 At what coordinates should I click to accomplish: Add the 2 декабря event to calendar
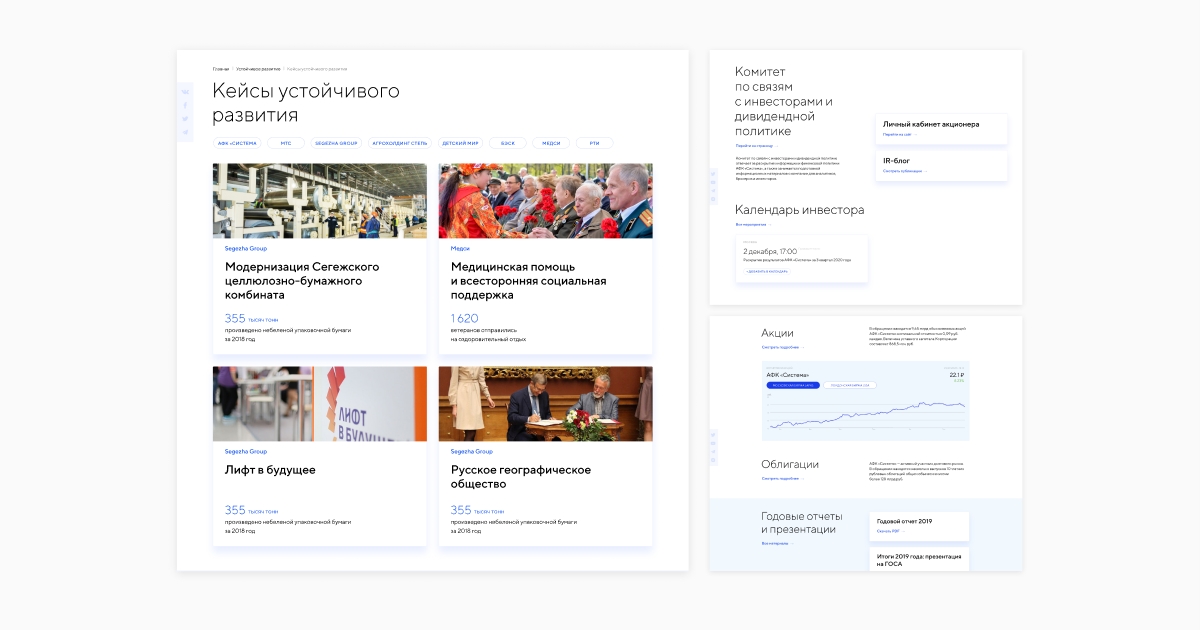pyautogui.click(x=767, y=271)
